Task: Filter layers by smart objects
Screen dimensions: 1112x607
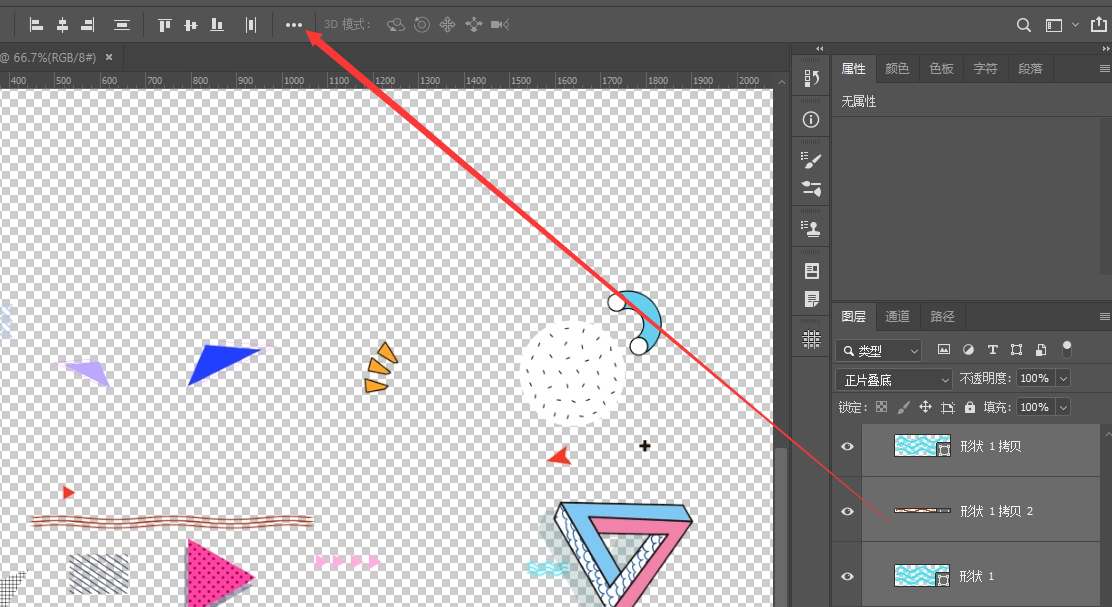Action: pos(1040,350)
